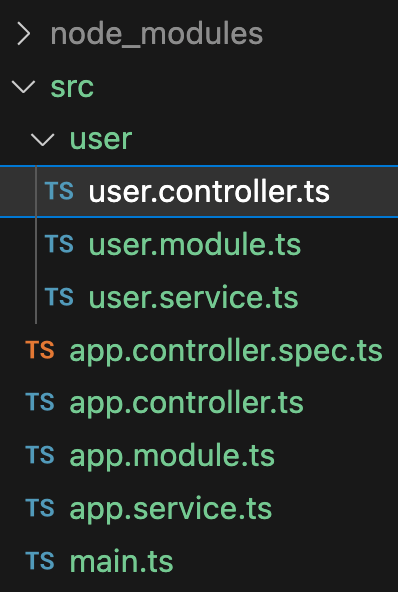Click the TS icon next to user.module.ts

(x=59, y=244)
